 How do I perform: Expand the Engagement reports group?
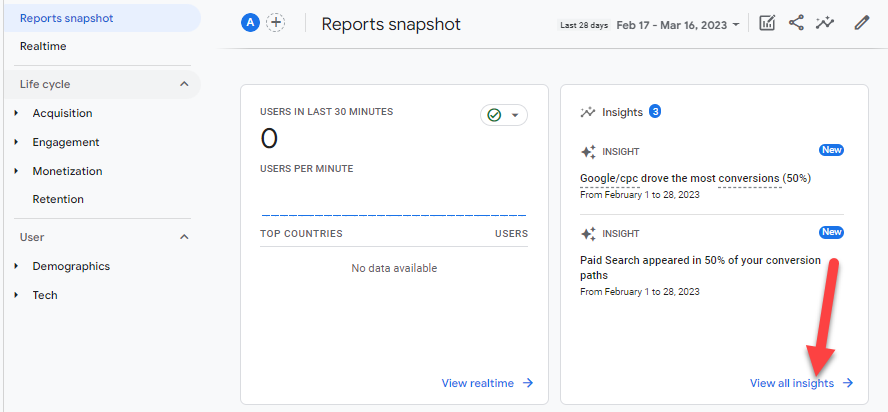click(65, 142)
